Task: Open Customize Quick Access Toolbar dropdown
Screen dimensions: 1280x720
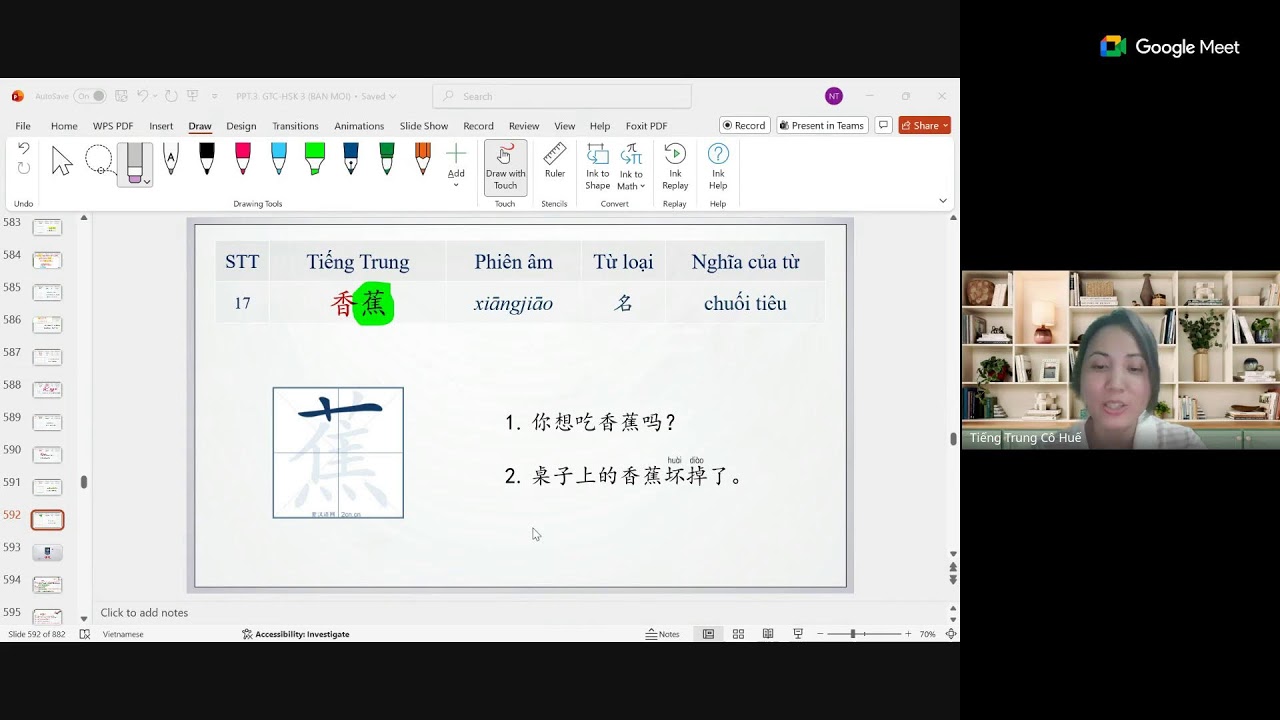Action: [214, 96]
